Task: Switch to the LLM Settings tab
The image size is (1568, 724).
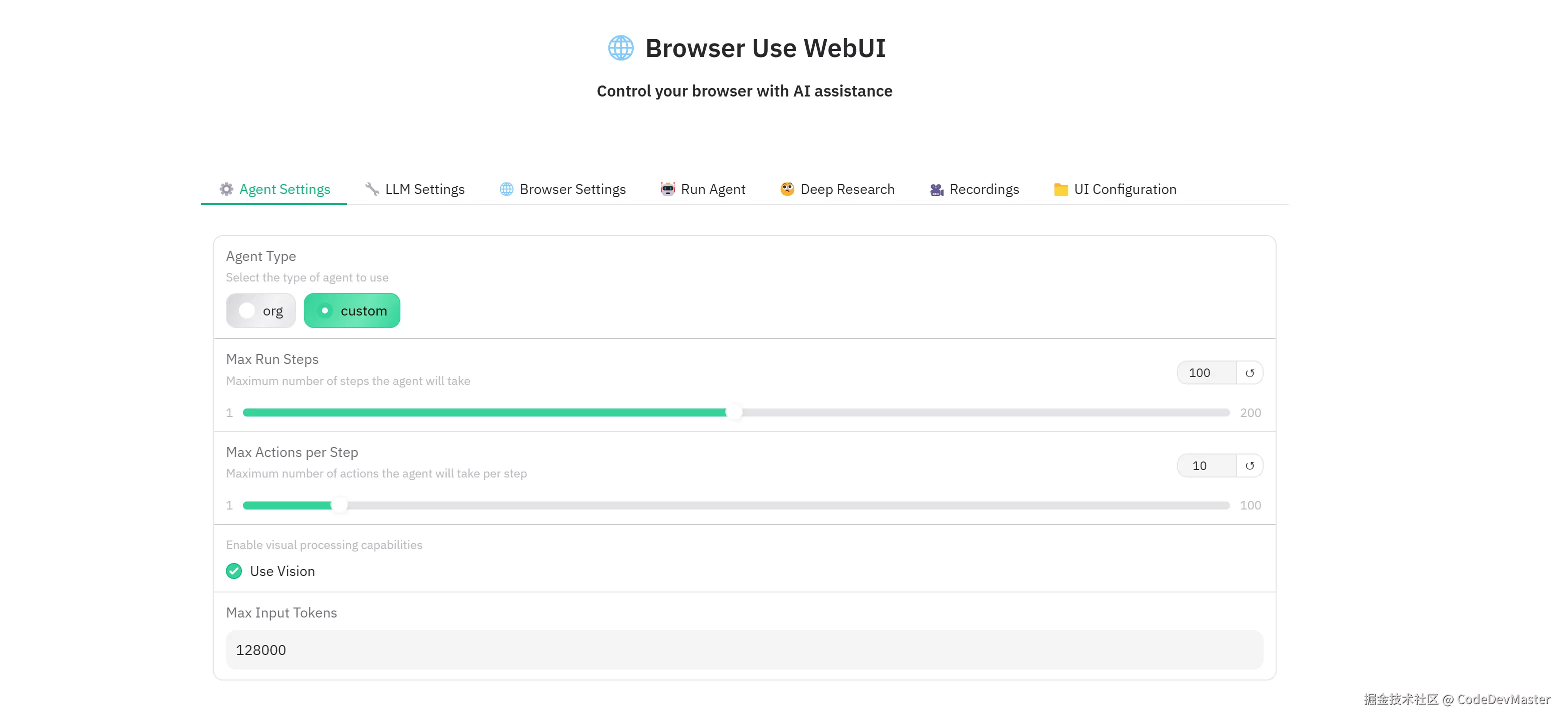Action: tap(424, 189)
